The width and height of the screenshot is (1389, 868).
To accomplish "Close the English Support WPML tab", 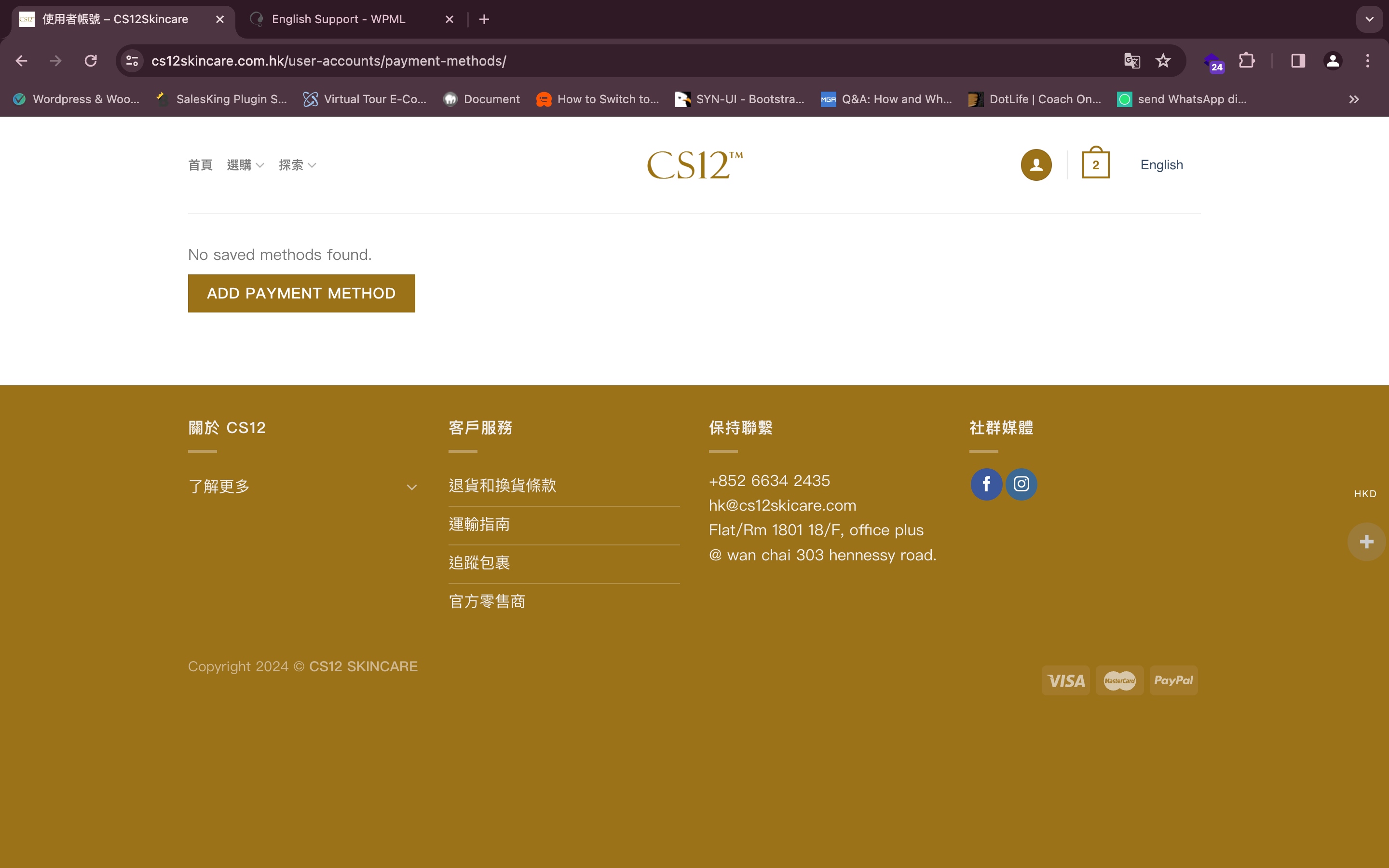I will tap(449, 19).
